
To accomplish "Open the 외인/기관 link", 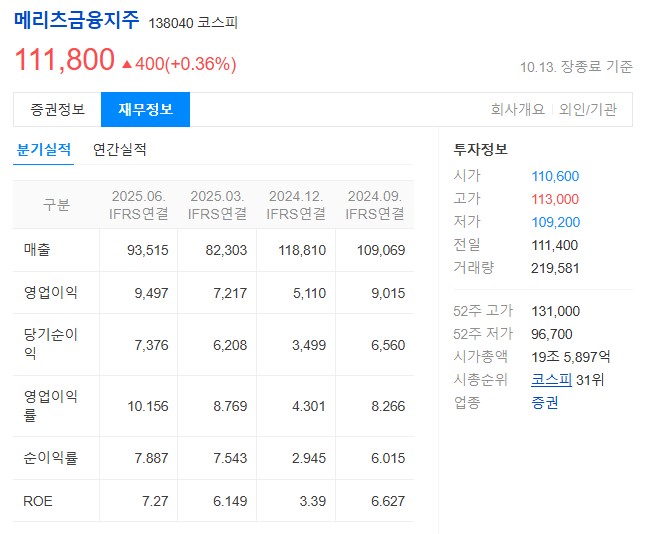I will click(x=588, y=109).
